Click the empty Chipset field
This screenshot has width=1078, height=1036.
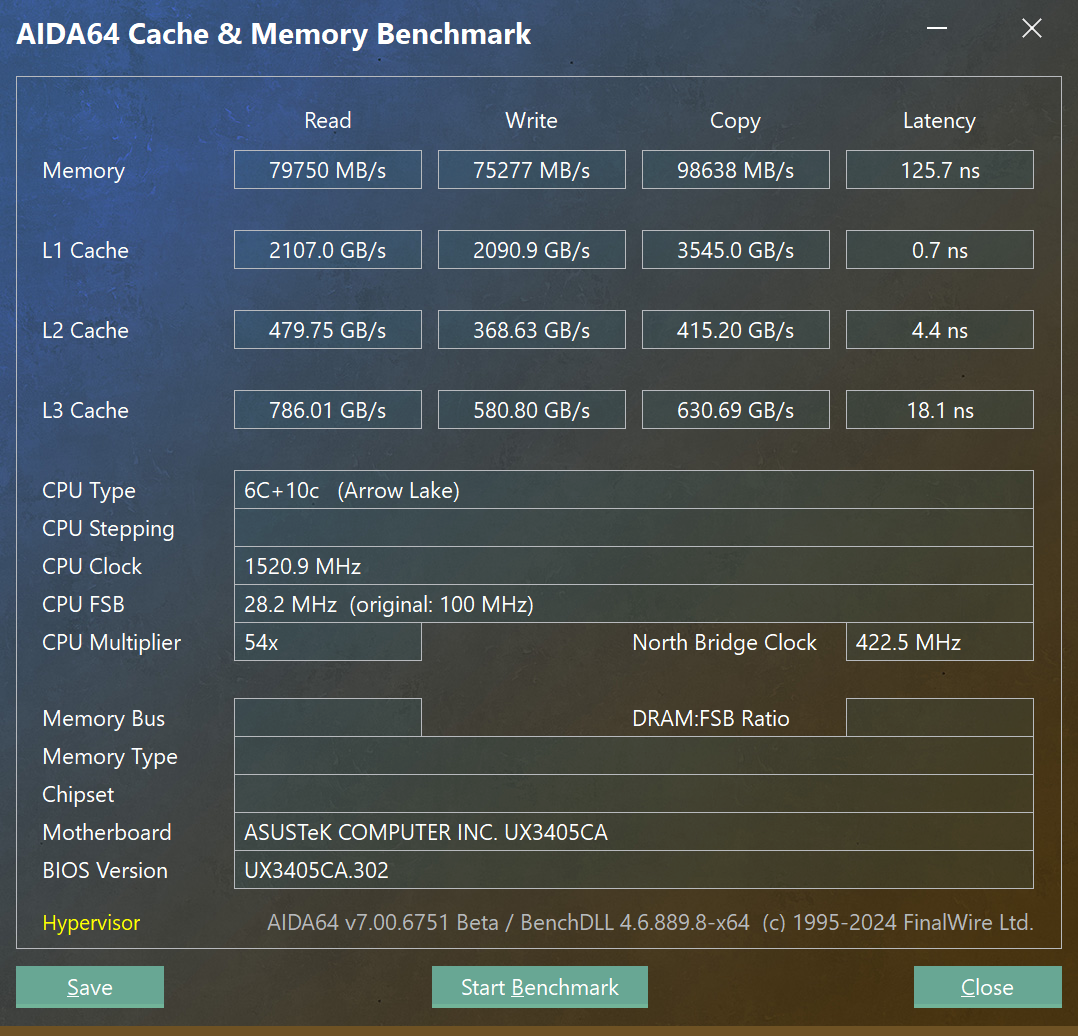[634, 793]
